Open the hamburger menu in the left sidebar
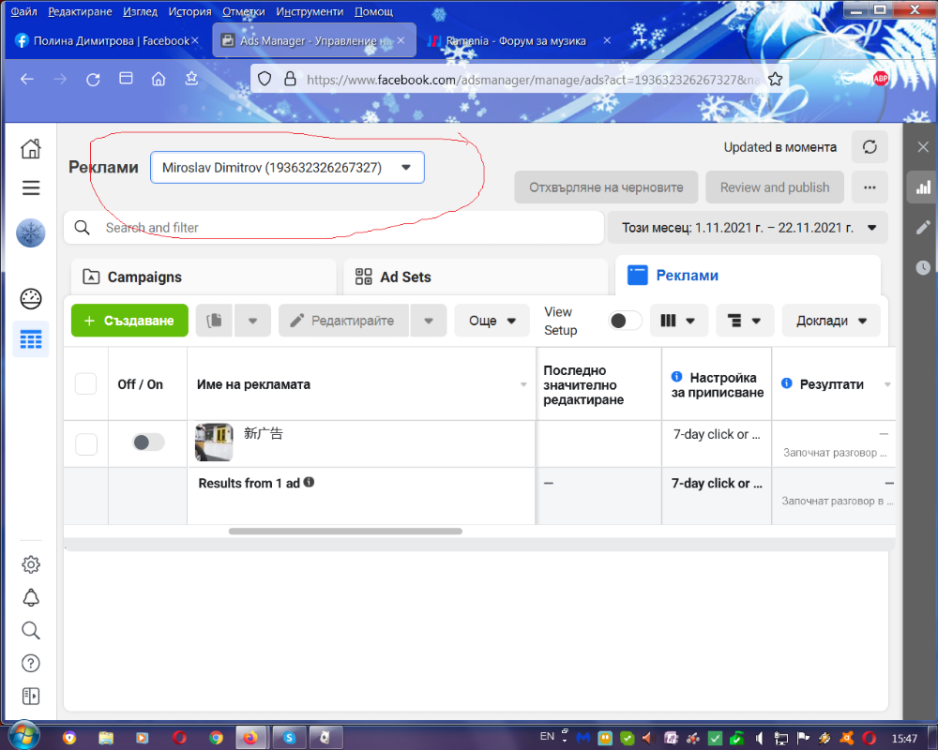This screenshot has height=750, width=938. click(x=31, y=188)
